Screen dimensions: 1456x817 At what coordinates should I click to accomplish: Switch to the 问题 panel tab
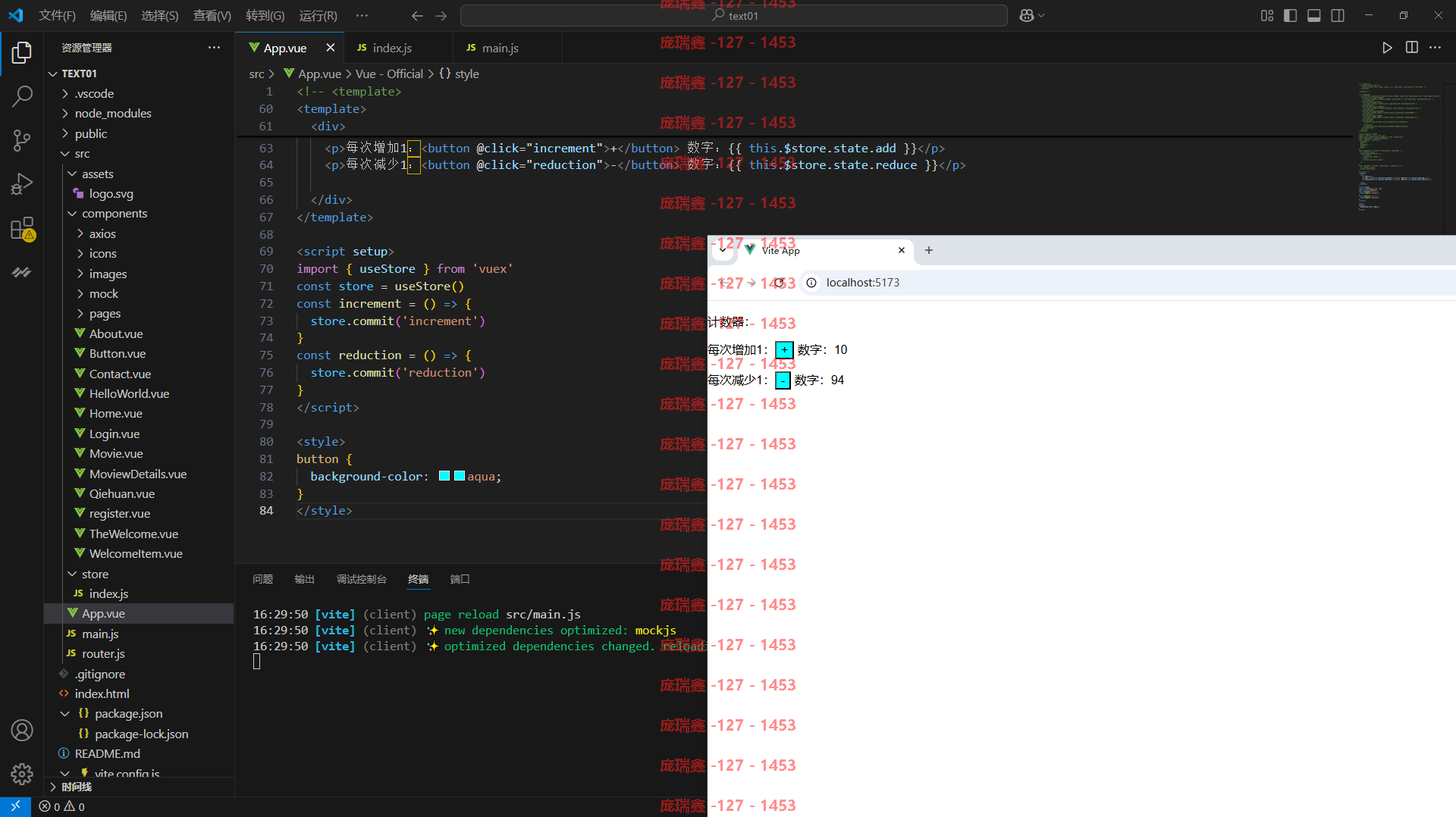(262, 579)
